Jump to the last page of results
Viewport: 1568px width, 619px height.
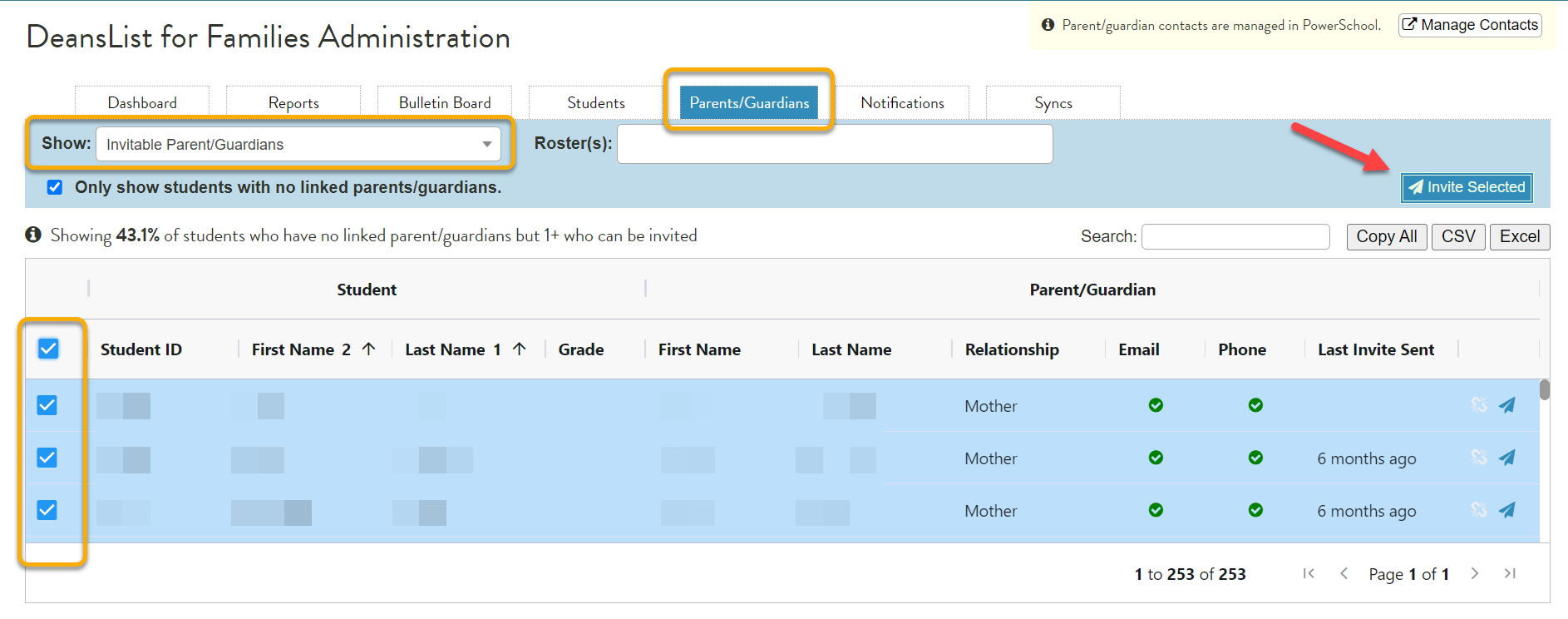pyautogui.click(x=1510, y=573)
